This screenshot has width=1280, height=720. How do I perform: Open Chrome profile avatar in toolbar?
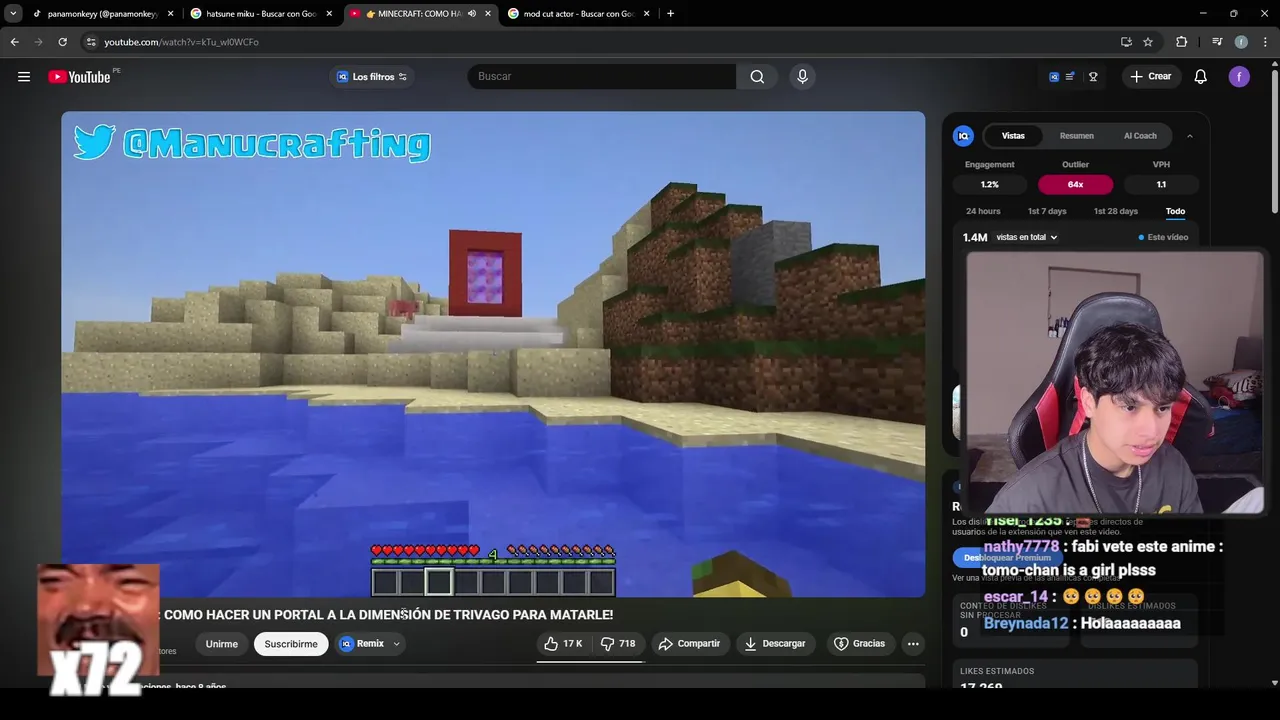pos(1241,42)
